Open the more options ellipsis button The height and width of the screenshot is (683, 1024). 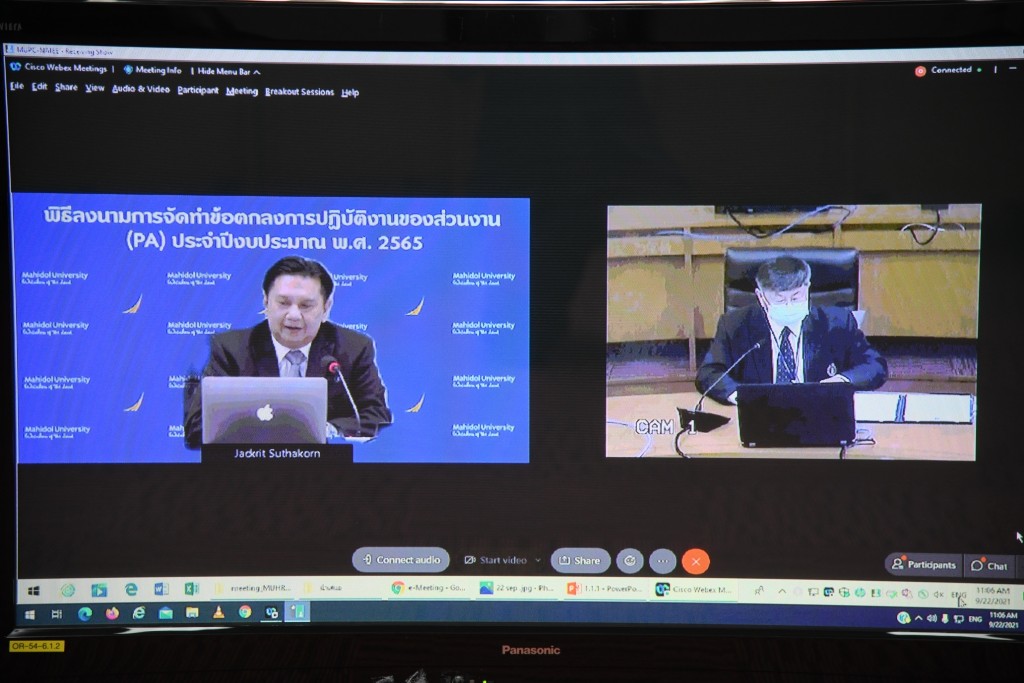point(663,561)
